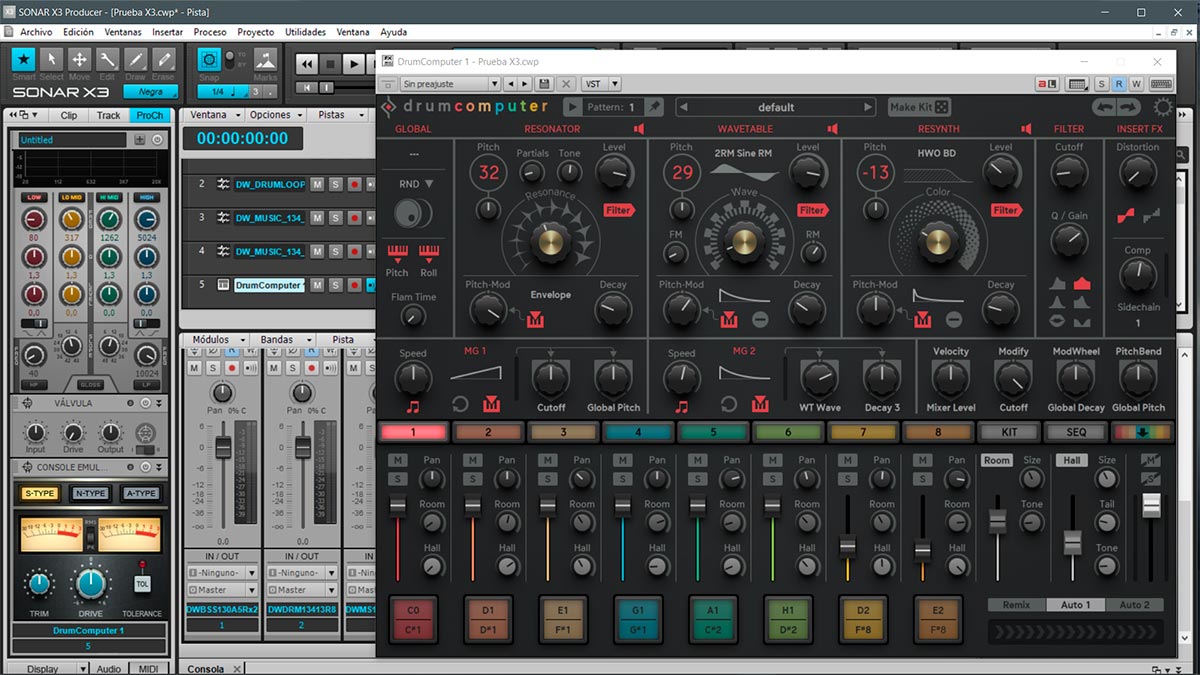Open the Insertar menu

(x=168, y=32)
